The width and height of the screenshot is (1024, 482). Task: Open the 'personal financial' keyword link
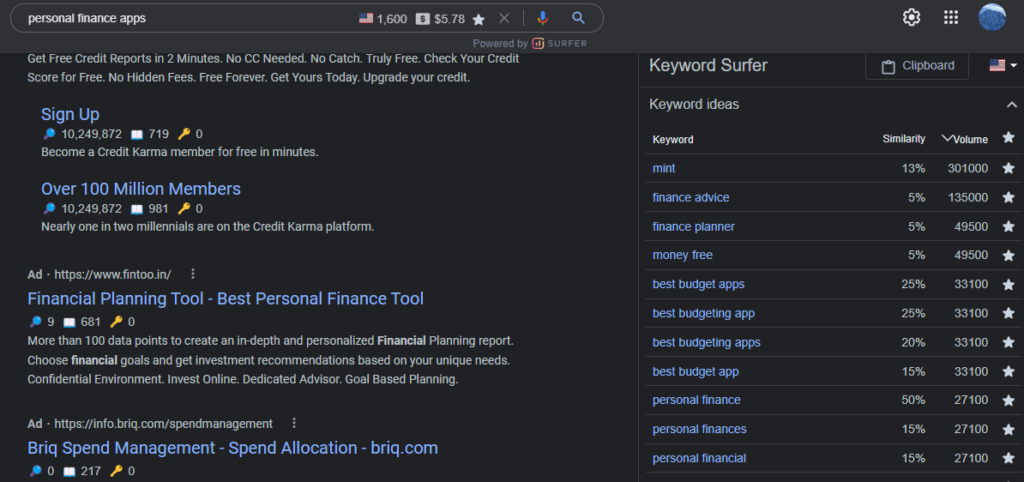(x=699, y=458)
